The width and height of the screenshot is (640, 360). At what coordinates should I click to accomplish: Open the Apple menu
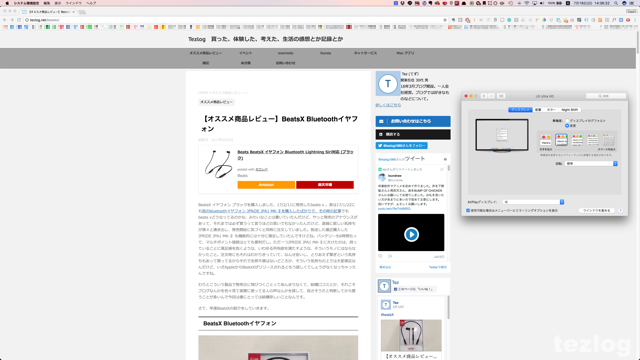[x=7, y=3]
